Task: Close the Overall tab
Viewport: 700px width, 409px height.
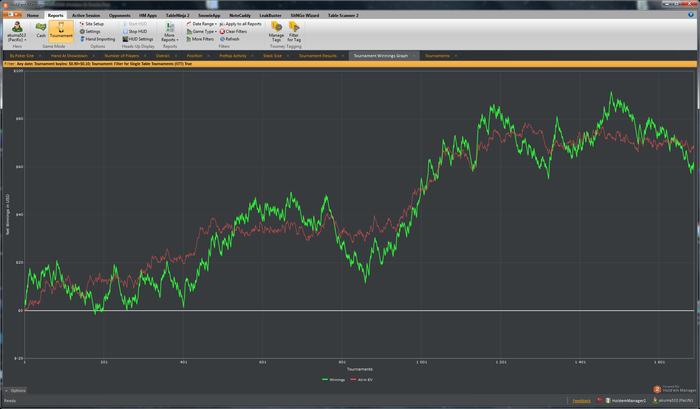Action: pyautogui.click(x=176, y=56)
